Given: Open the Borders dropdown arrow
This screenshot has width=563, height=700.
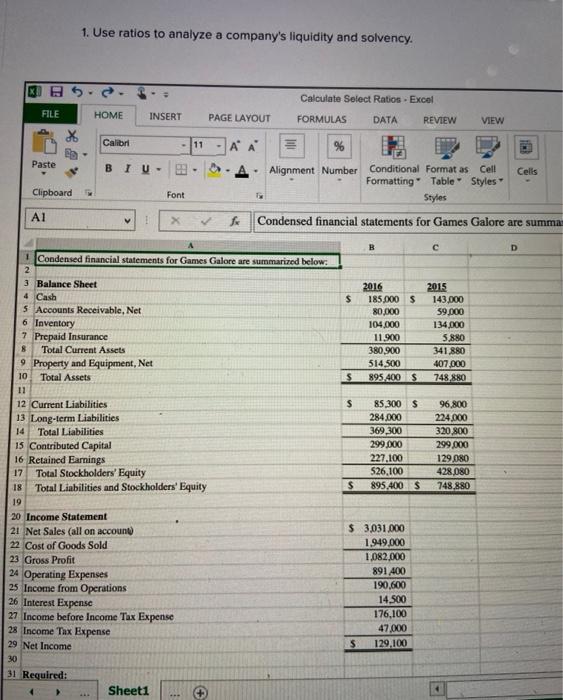Looking at the screenshot, I should [195, 170].
